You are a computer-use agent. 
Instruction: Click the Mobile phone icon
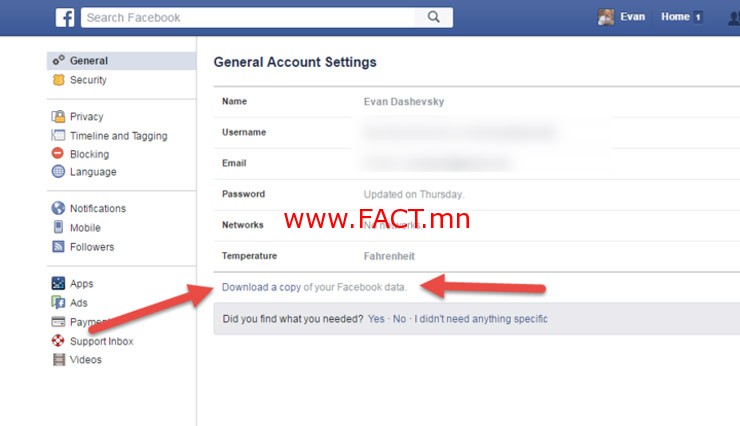coord(58,227)
